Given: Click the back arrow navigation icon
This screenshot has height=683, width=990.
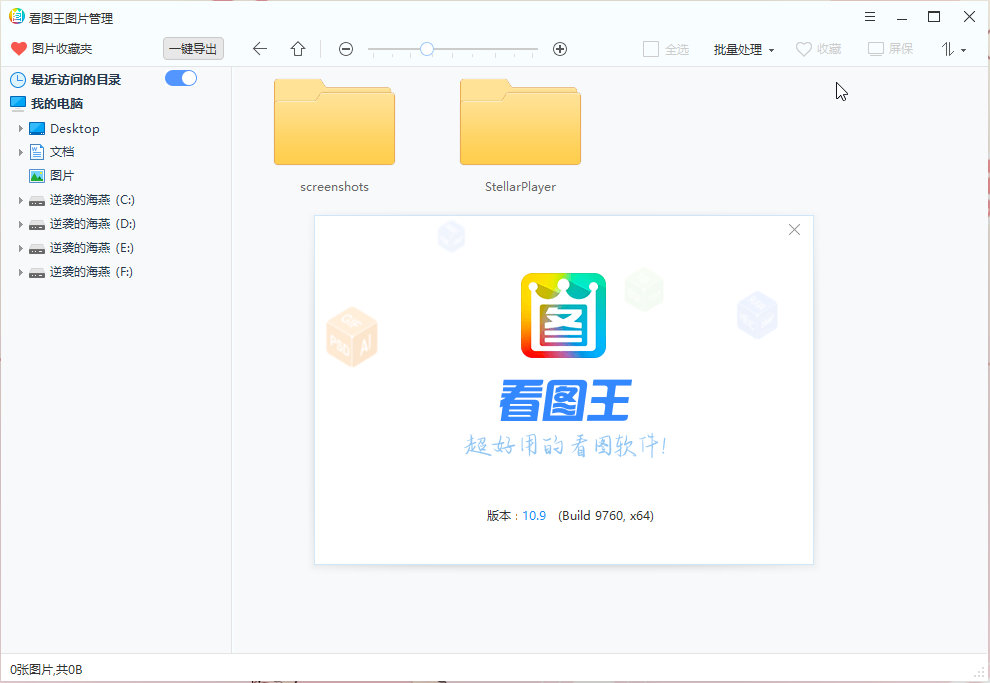Looking at the screenshot, I should pyautogui.click(x=259, y=49).
